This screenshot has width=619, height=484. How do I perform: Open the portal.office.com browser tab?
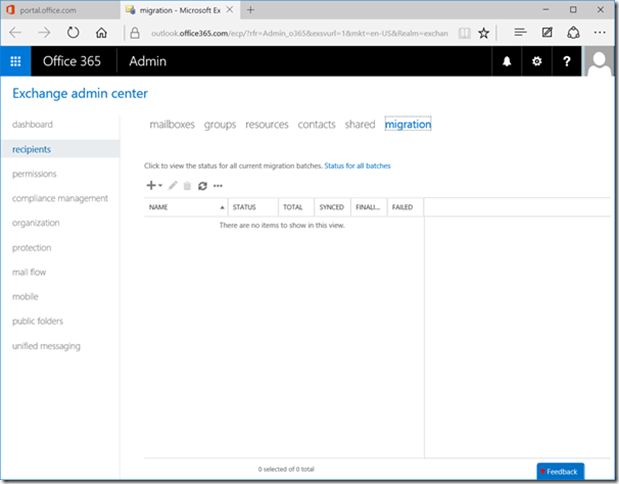pos(55,9)
